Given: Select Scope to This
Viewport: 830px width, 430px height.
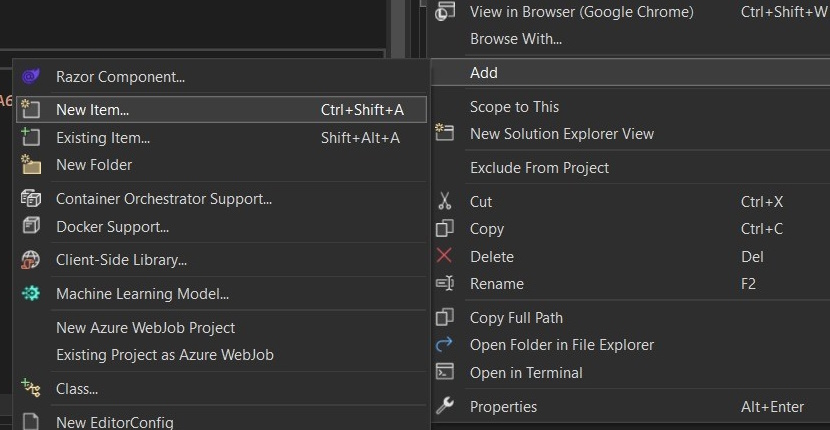Looking at the screenshot, I should [514, 107].
